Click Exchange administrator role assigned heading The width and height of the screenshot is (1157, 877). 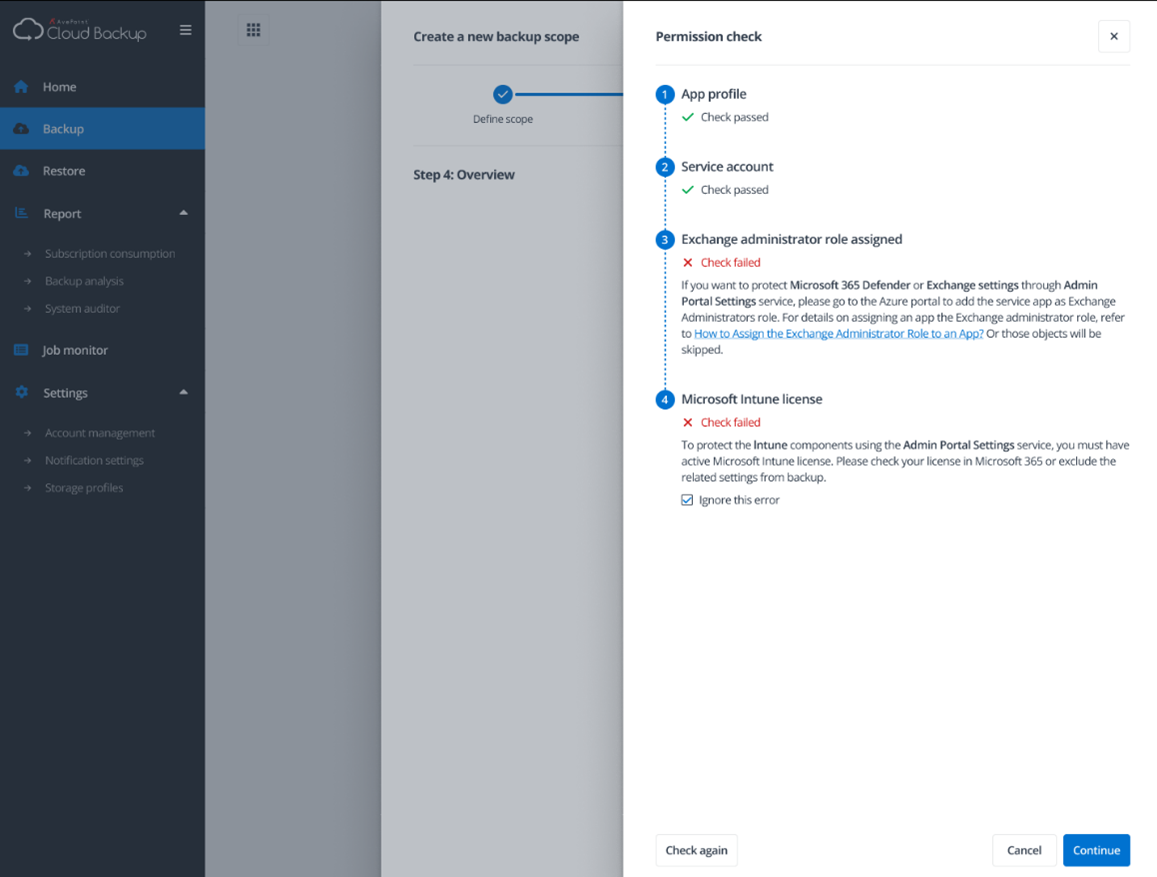point(791,240)
